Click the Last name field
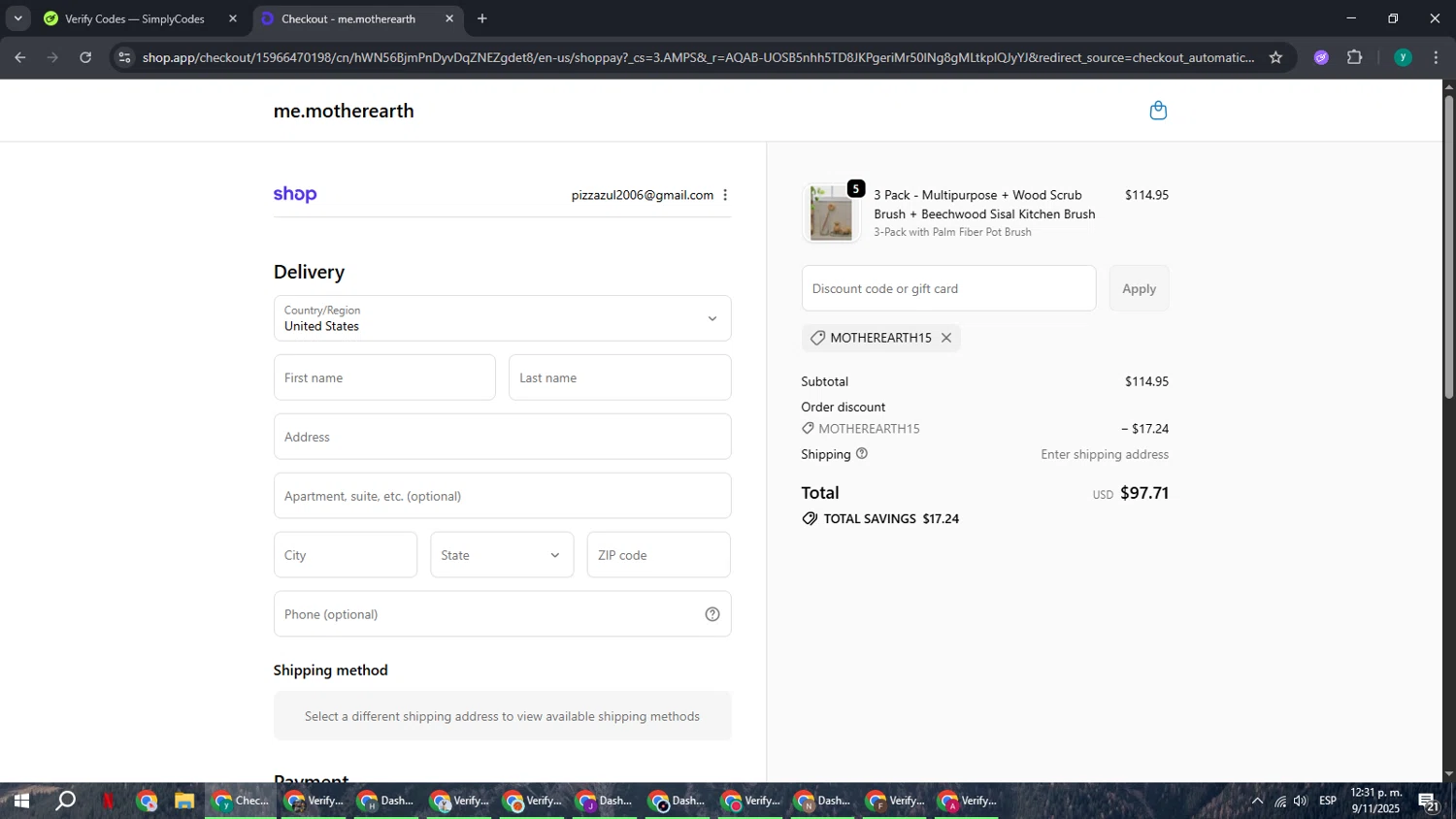 pyautogui.click(x=619, y=377)
